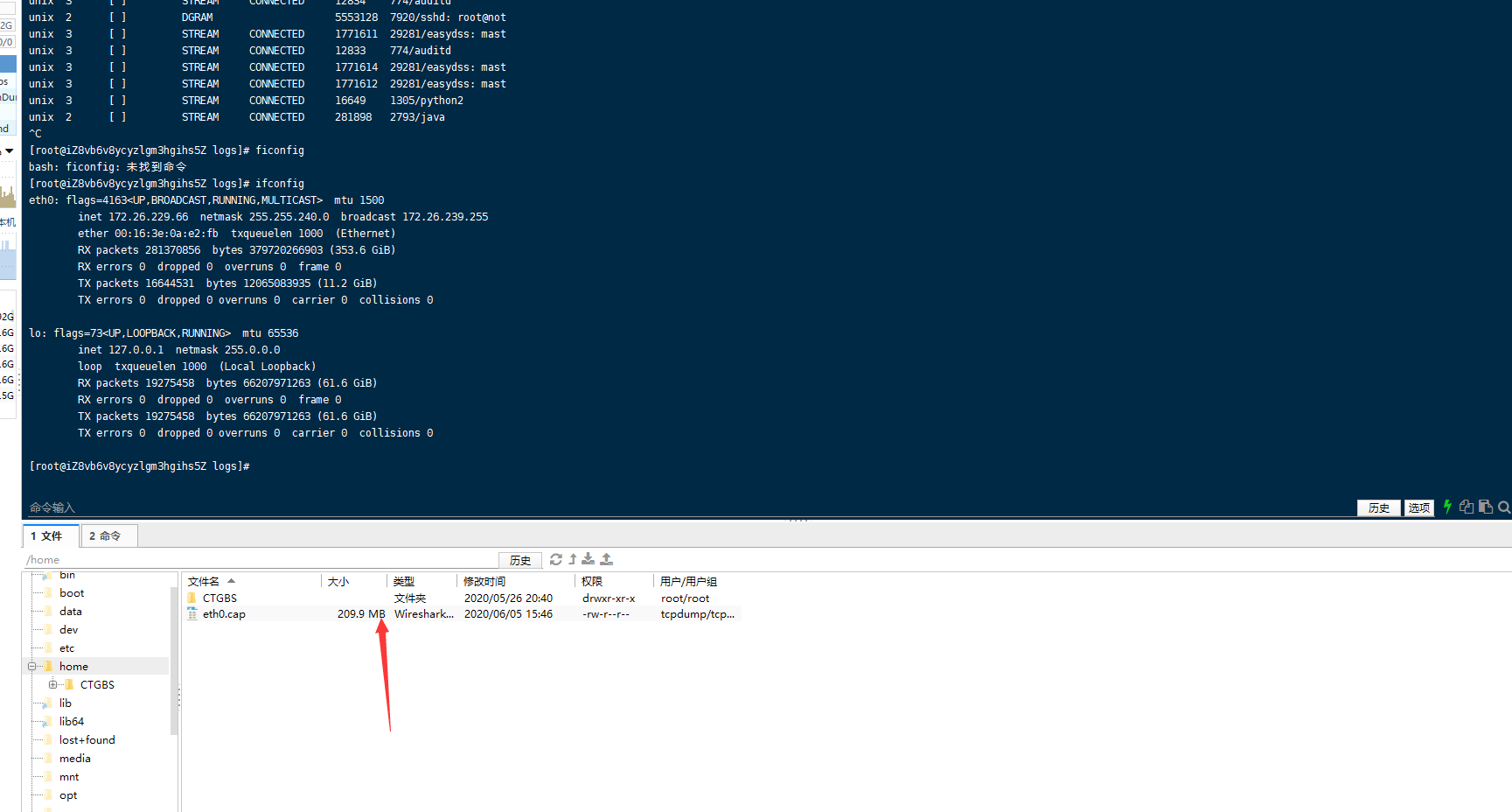This screenshot has height=812, width=1512.
Task: Click the boot folder icon in tree
Action: (48, 593)
